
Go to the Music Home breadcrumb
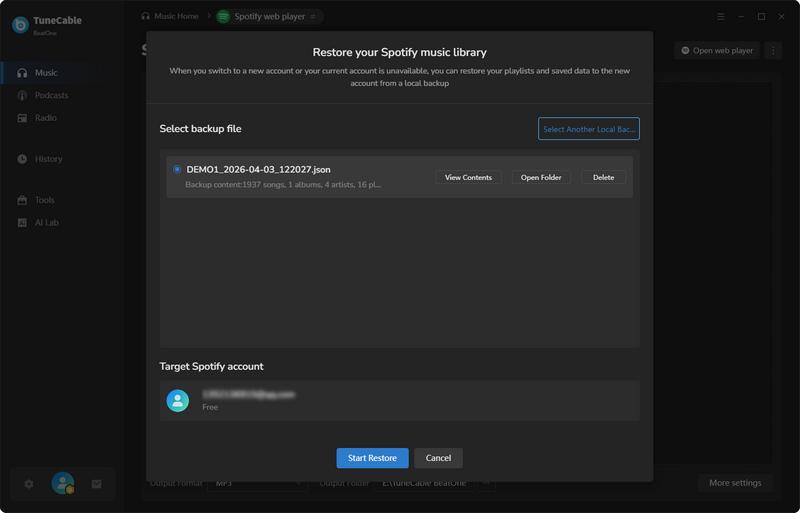[170, 16]
